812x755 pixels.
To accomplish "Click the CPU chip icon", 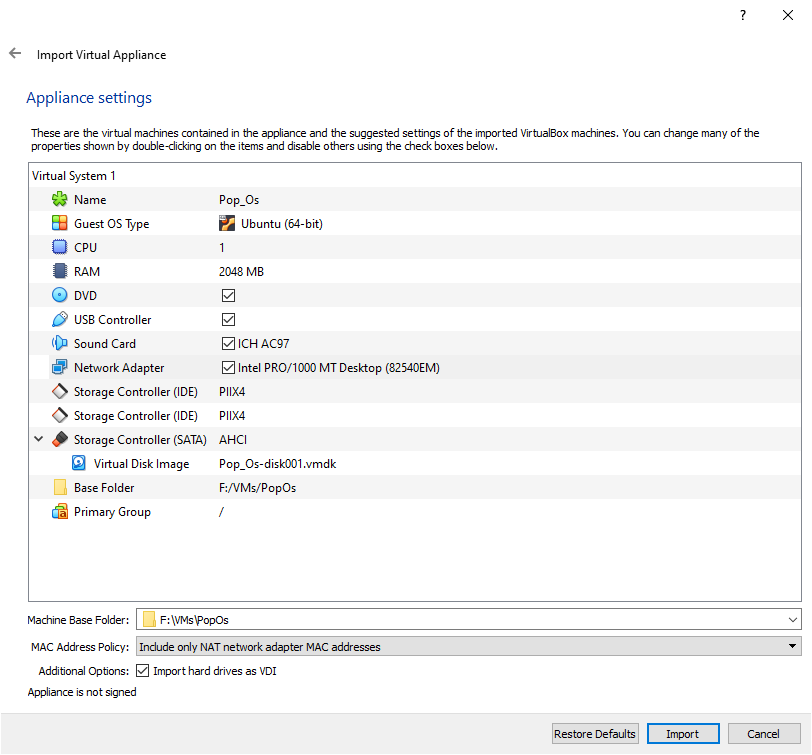I will pyautogui.click(x=60, y=247).
